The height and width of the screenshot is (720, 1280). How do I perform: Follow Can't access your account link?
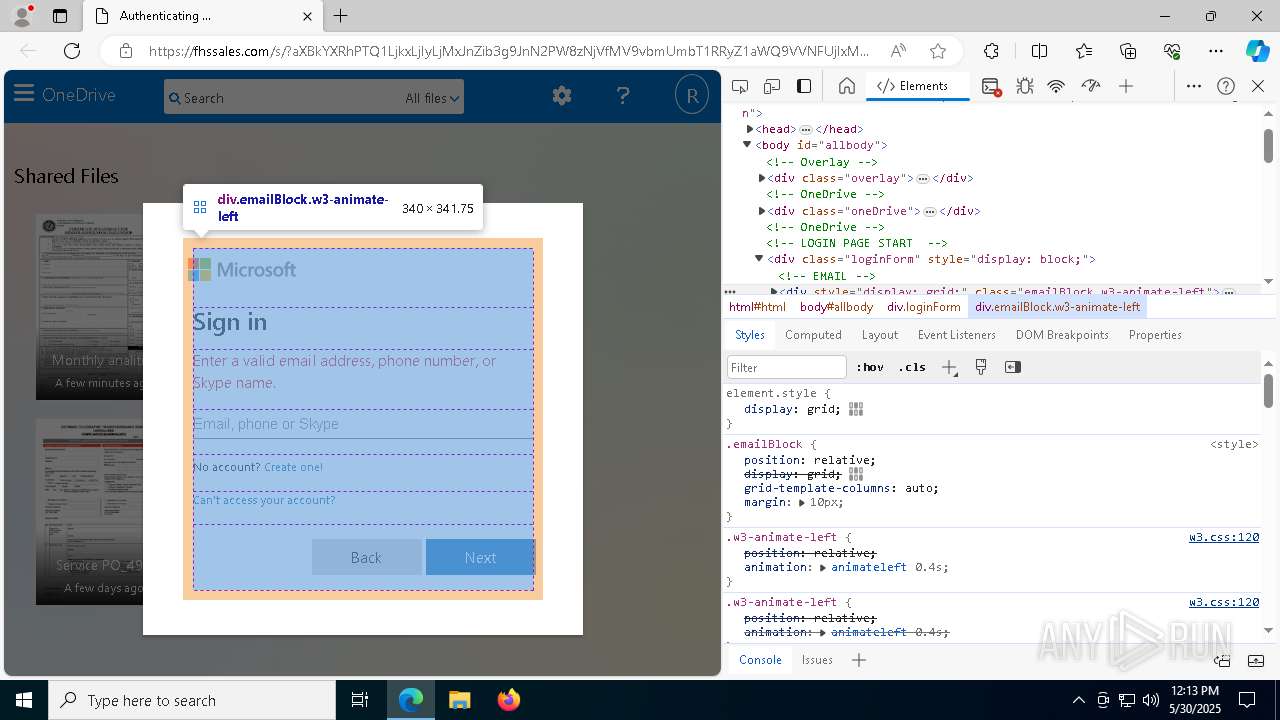click(264, 500)
